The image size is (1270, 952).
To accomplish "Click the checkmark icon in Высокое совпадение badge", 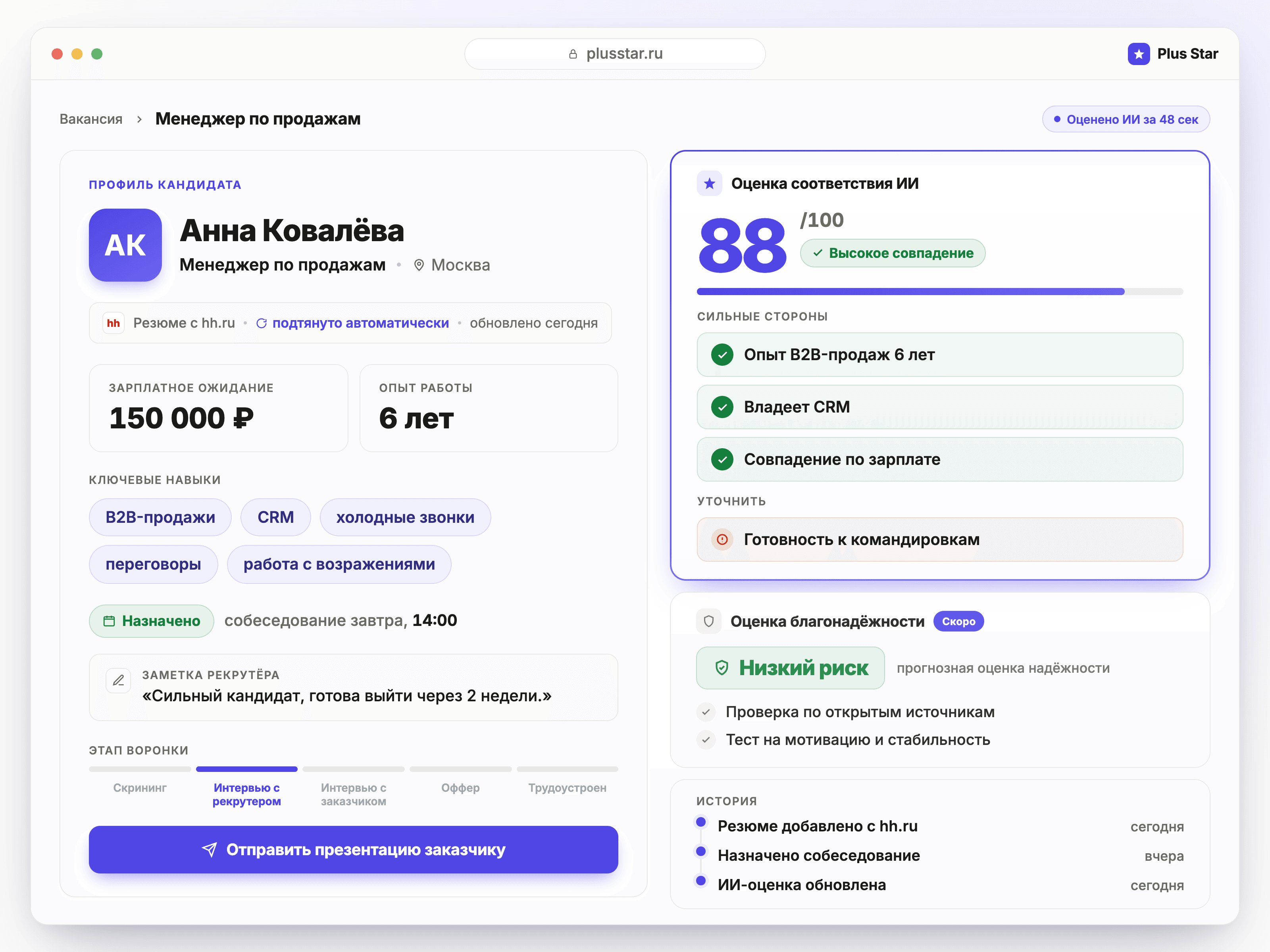I will (818, 253).
